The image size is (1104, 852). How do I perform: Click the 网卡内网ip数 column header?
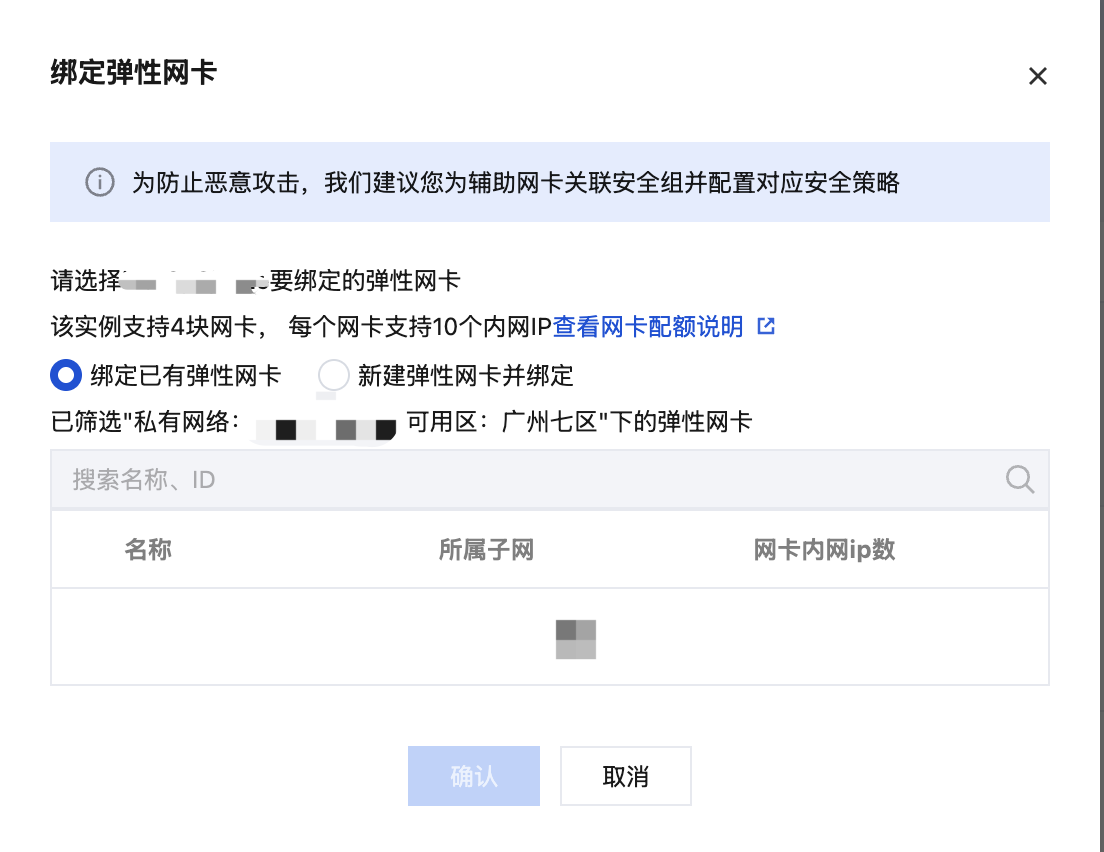click(824, 549)
